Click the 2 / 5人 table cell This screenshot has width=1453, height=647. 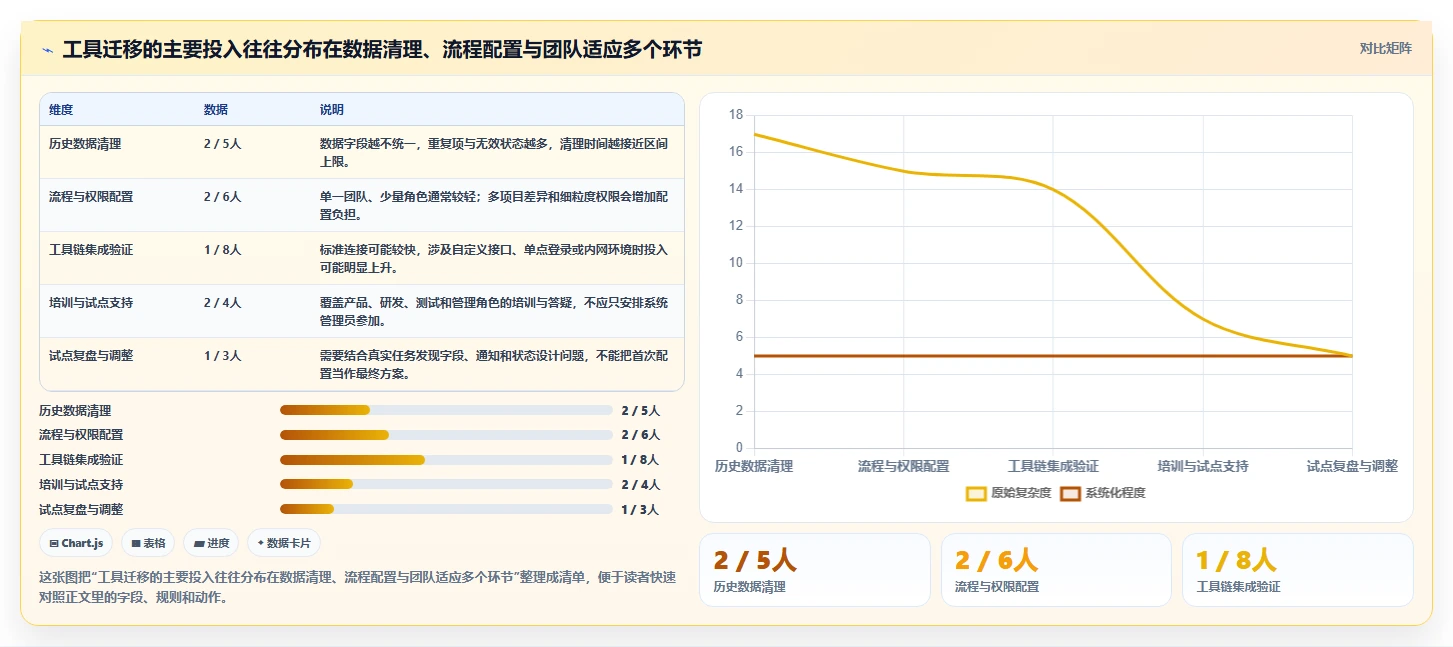click(x=222, y=144)
